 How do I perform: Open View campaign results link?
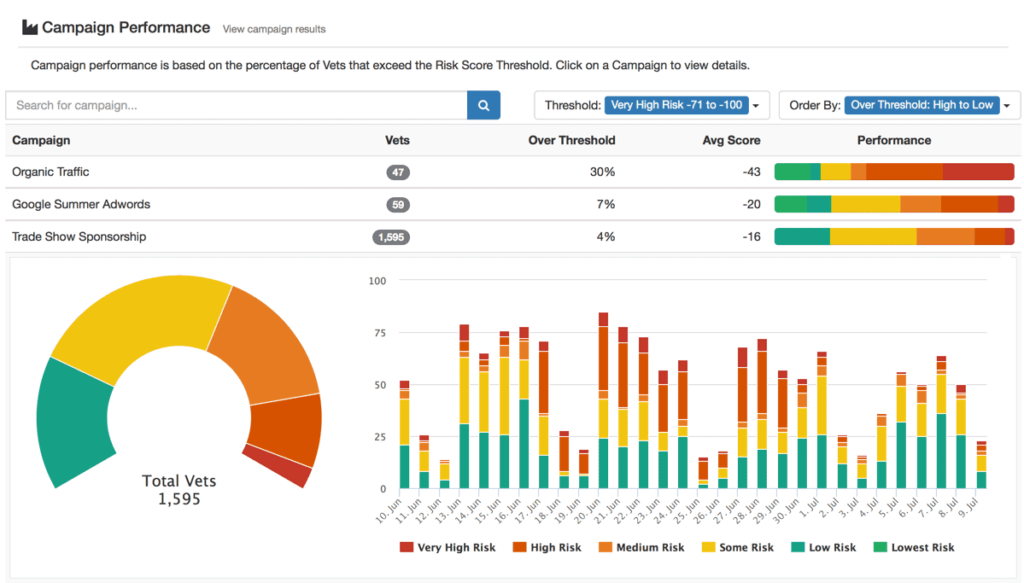[274, 29]
